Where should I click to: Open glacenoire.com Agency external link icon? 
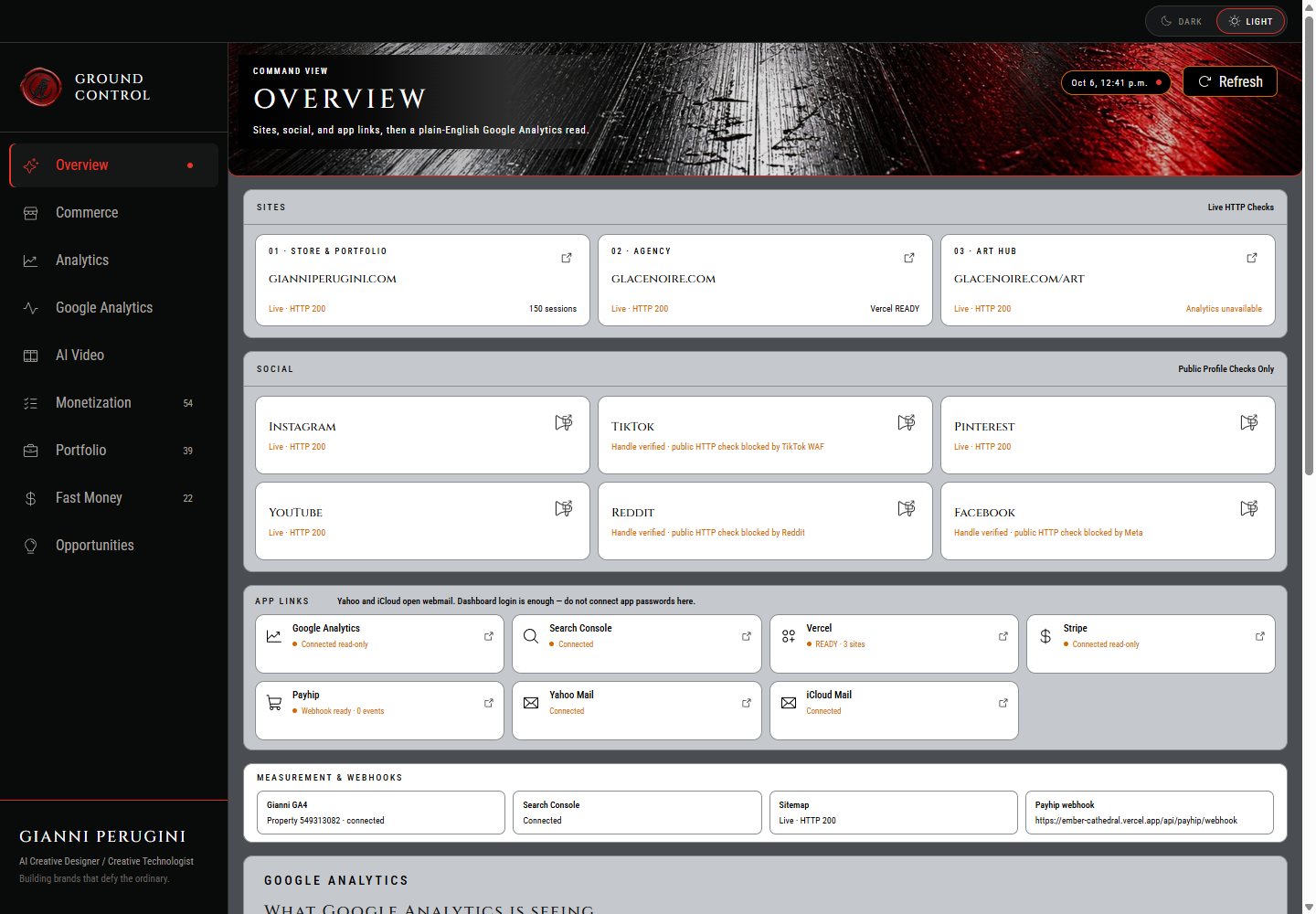click(909, 258)
